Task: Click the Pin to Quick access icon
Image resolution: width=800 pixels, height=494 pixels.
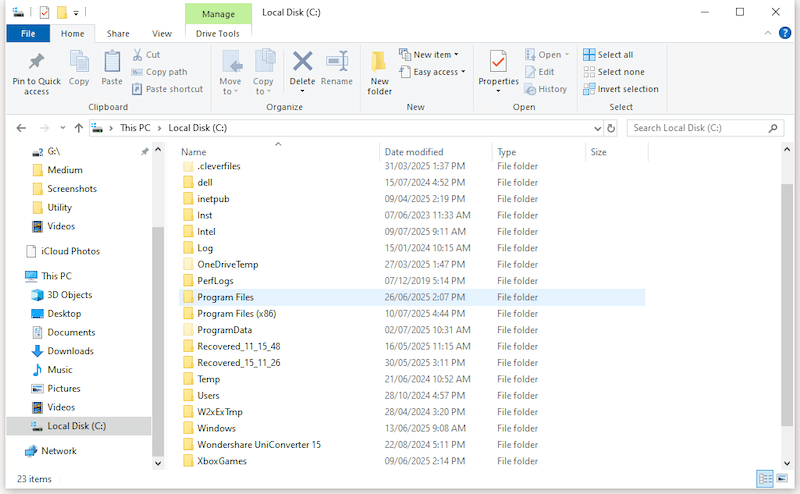Action: click(x=36, y=66)
